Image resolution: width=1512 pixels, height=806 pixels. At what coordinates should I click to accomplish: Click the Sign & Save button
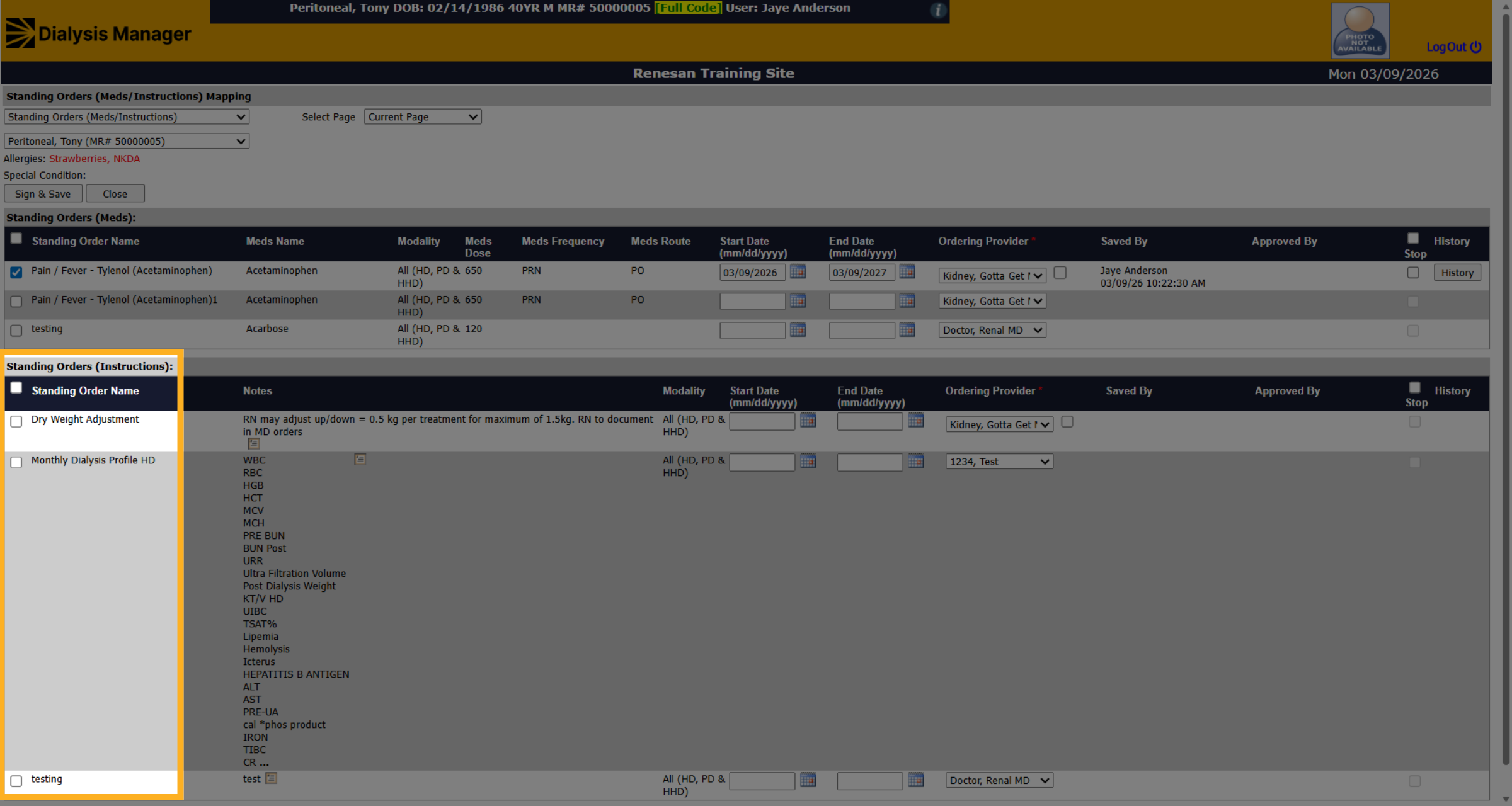click(x=43, y=194)
